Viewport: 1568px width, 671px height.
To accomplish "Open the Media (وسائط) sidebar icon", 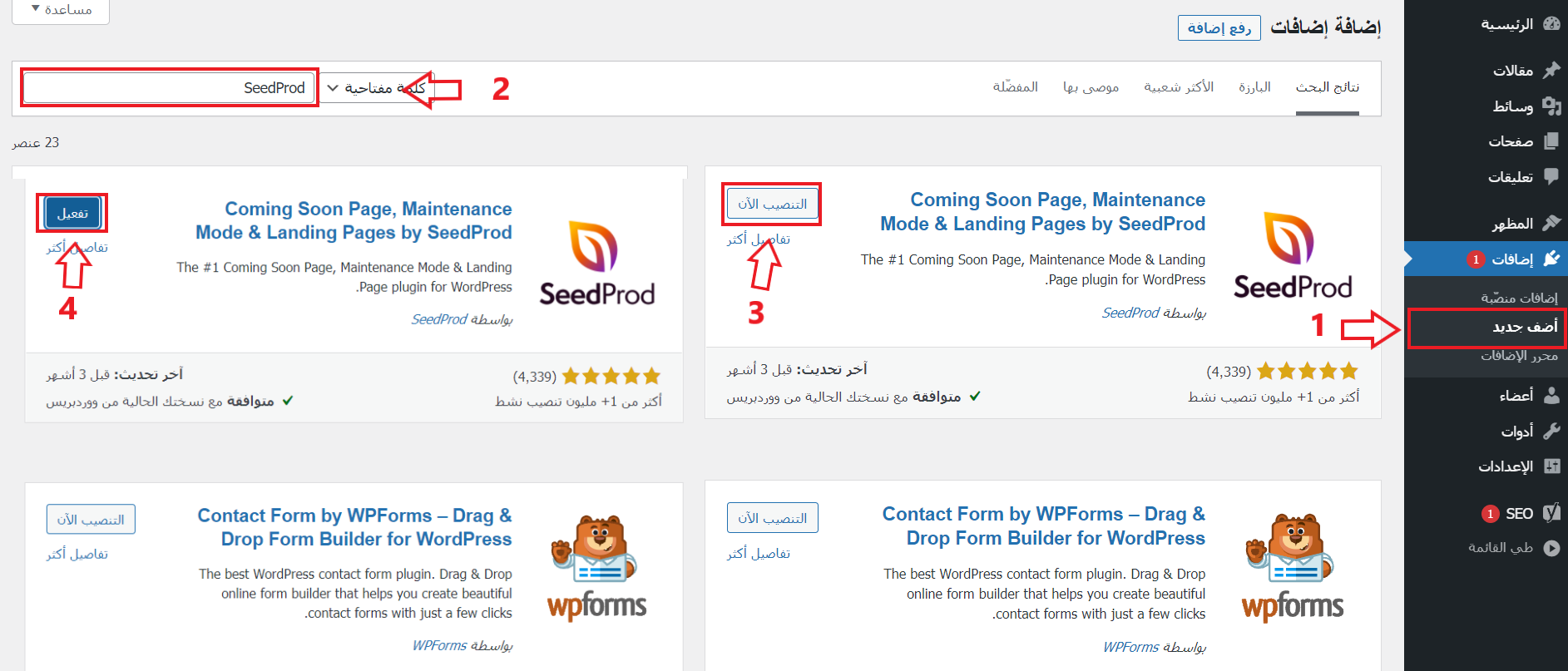I will coord(1551,106).
